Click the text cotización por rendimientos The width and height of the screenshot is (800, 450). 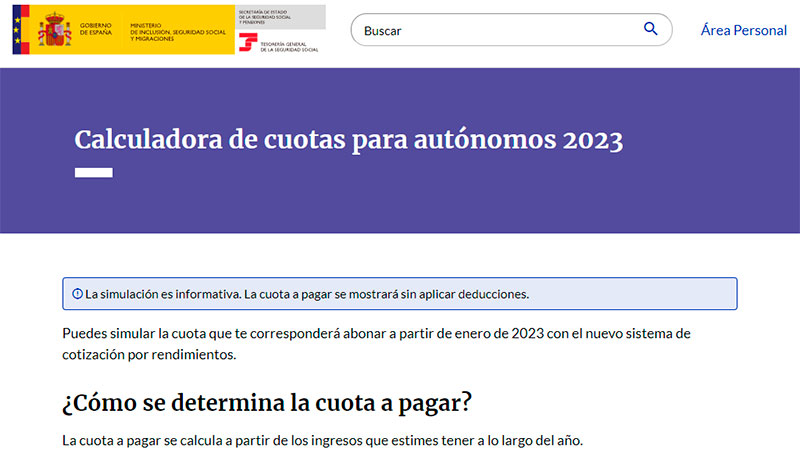pyautogui.click(x=151, y=355)
